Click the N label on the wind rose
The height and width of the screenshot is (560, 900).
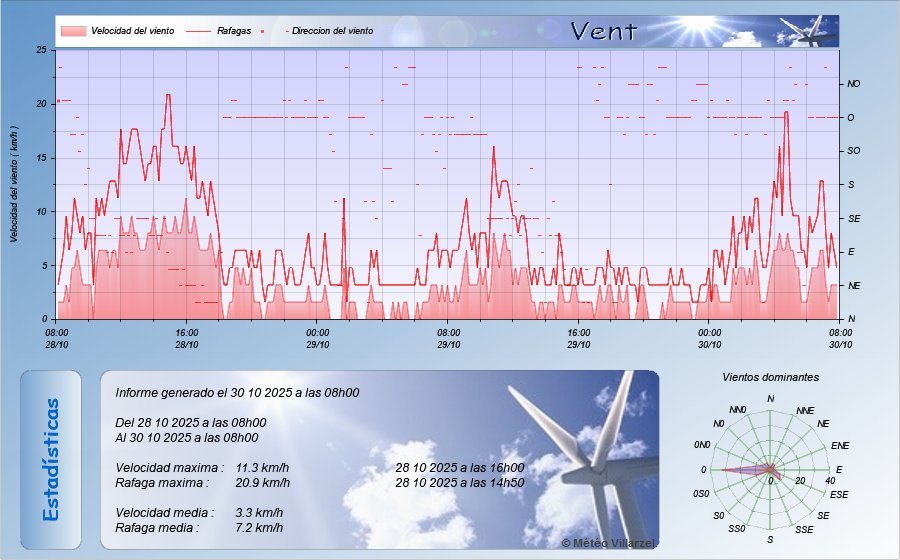[770, 400]
